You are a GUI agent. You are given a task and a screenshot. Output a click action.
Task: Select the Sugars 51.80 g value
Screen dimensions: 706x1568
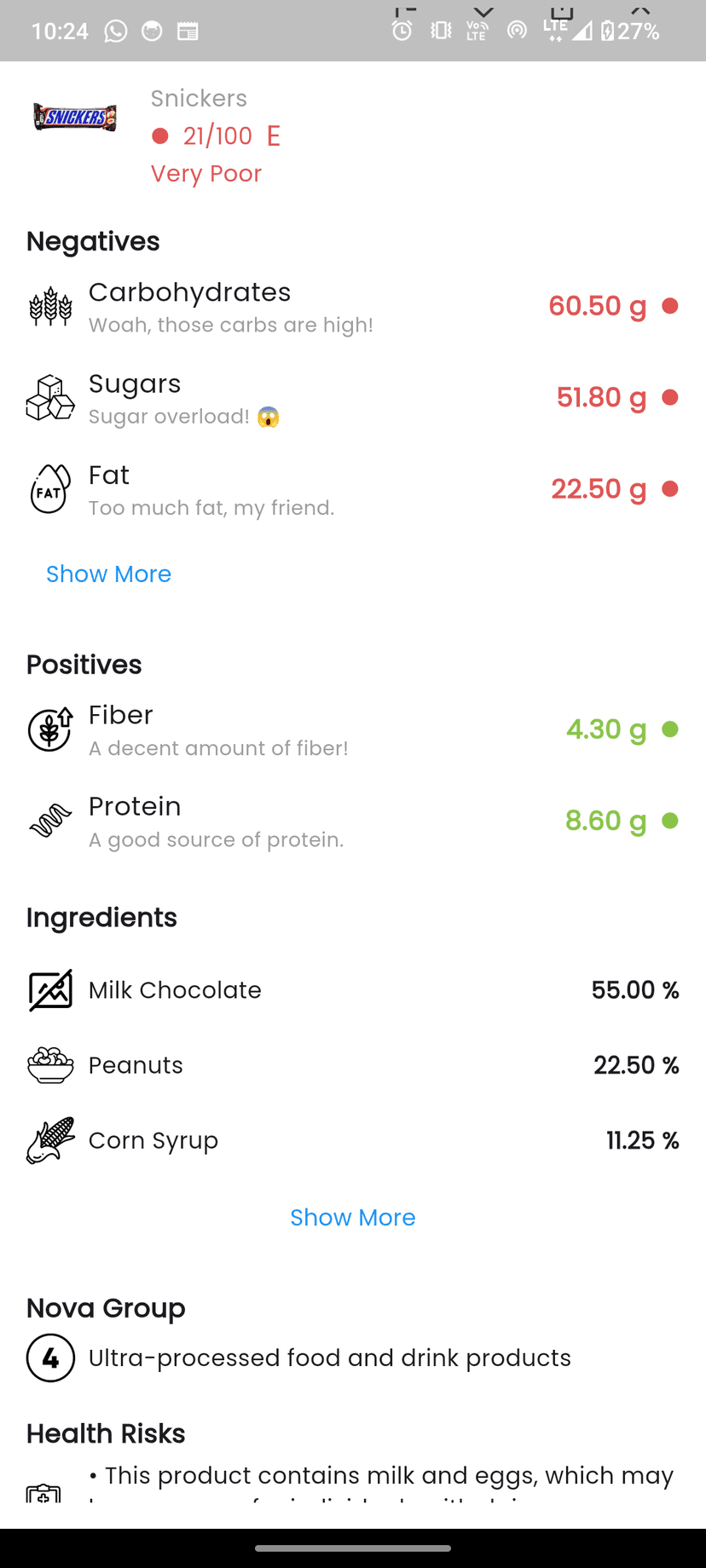coord(601,397)
